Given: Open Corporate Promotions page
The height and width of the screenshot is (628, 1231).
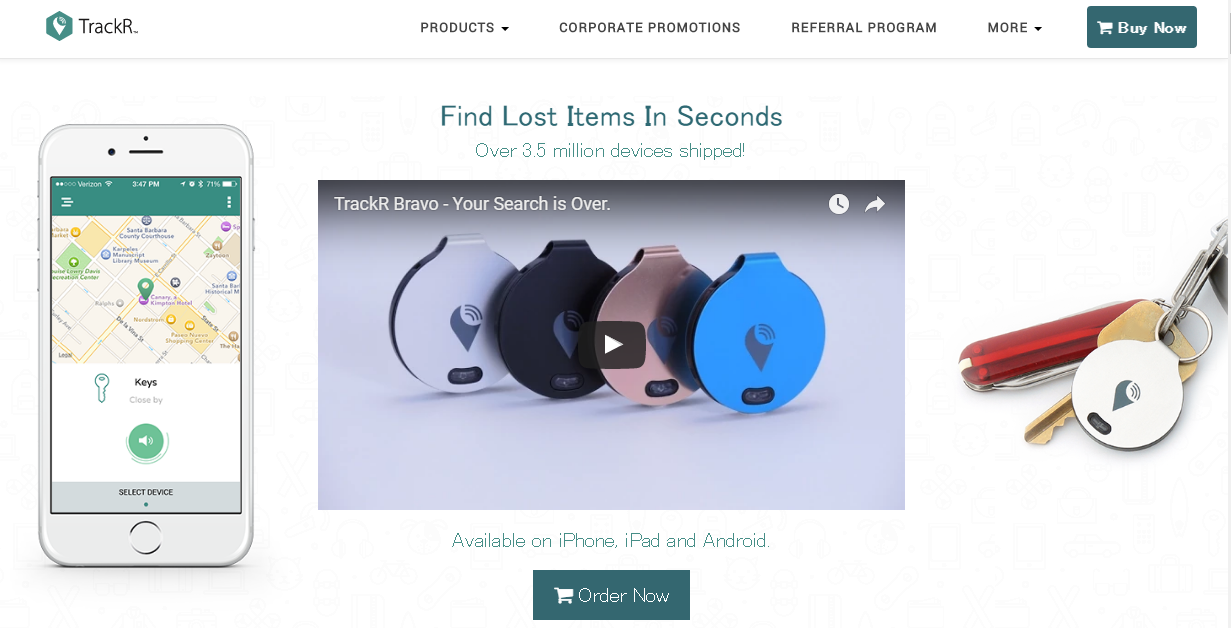Looking at the screenshot, I should [x=650, y=28].
